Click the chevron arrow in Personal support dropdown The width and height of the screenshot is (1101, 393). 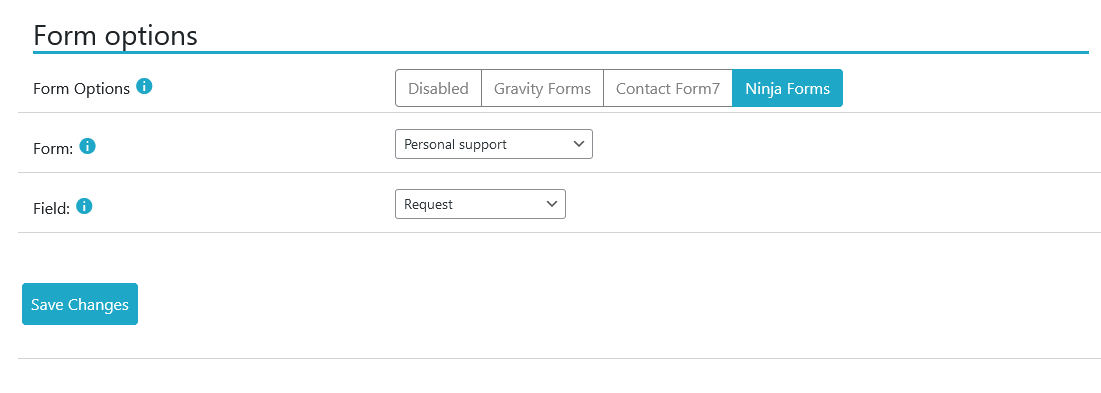pos(579,144)
